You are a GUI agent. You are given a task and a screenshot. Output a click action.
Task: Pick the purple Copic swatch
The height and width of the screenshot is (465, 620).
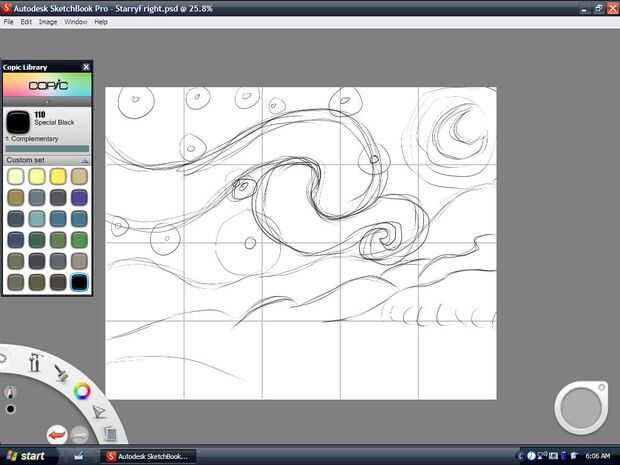79,197
